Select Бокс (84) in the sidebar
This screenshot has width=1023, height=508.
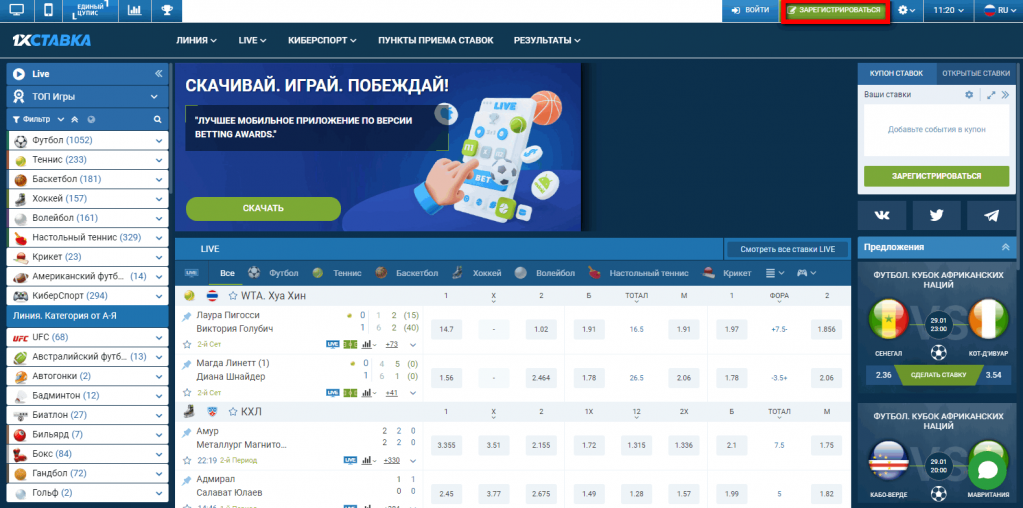point(88,453)
